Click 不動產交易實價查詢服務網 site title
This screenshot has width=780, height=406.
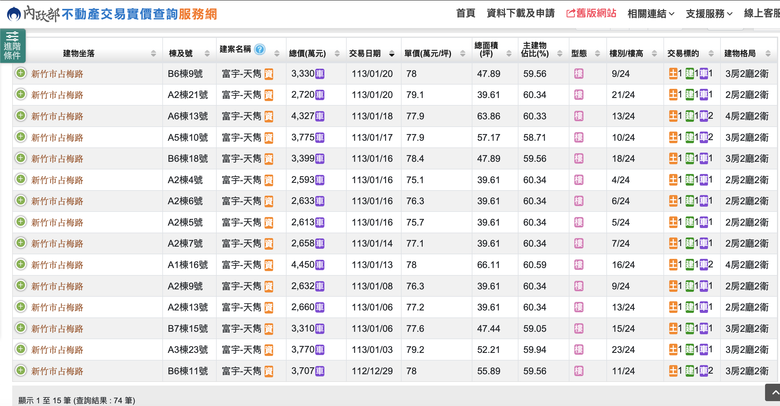139,14
